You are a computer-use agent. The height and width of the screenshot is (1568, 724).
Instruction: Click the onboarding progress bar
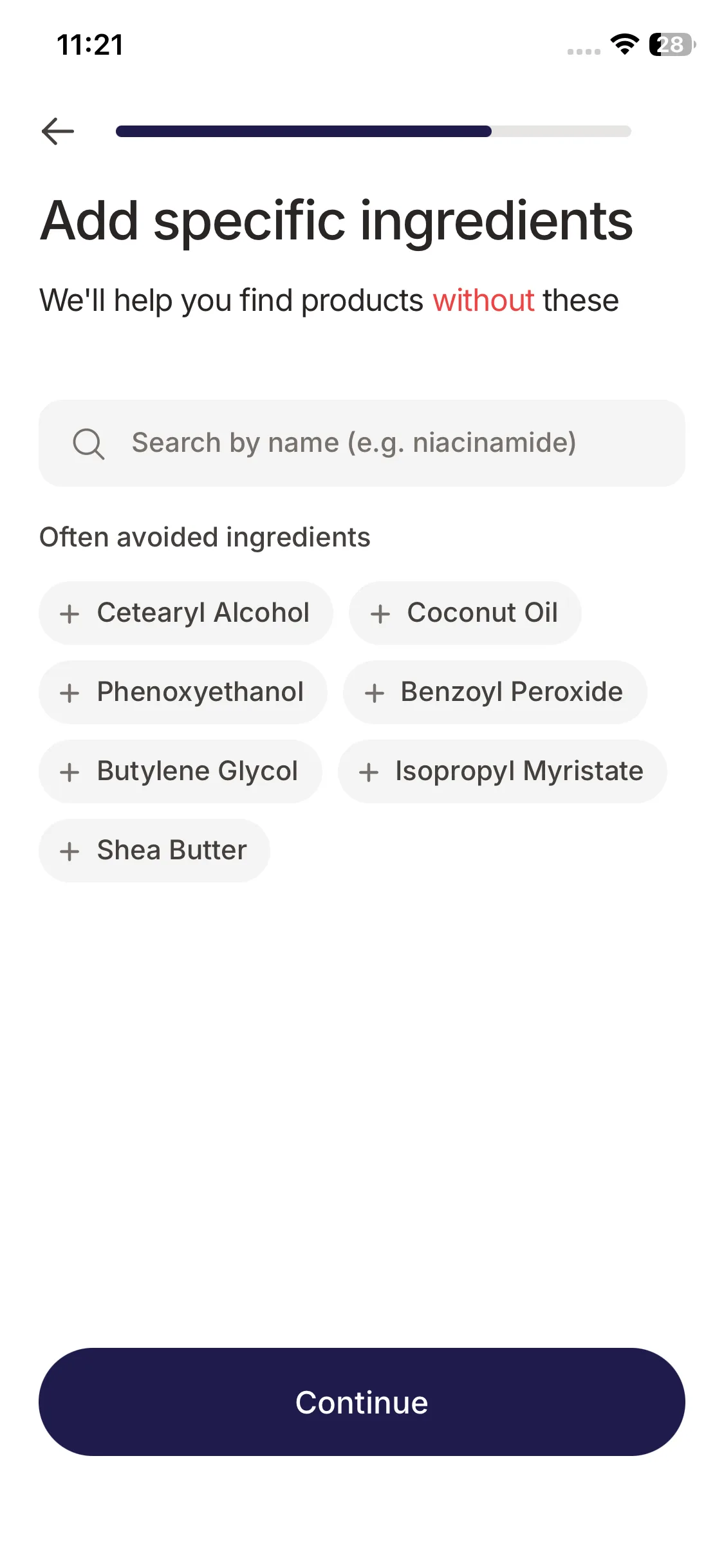(x=373, y=131)
